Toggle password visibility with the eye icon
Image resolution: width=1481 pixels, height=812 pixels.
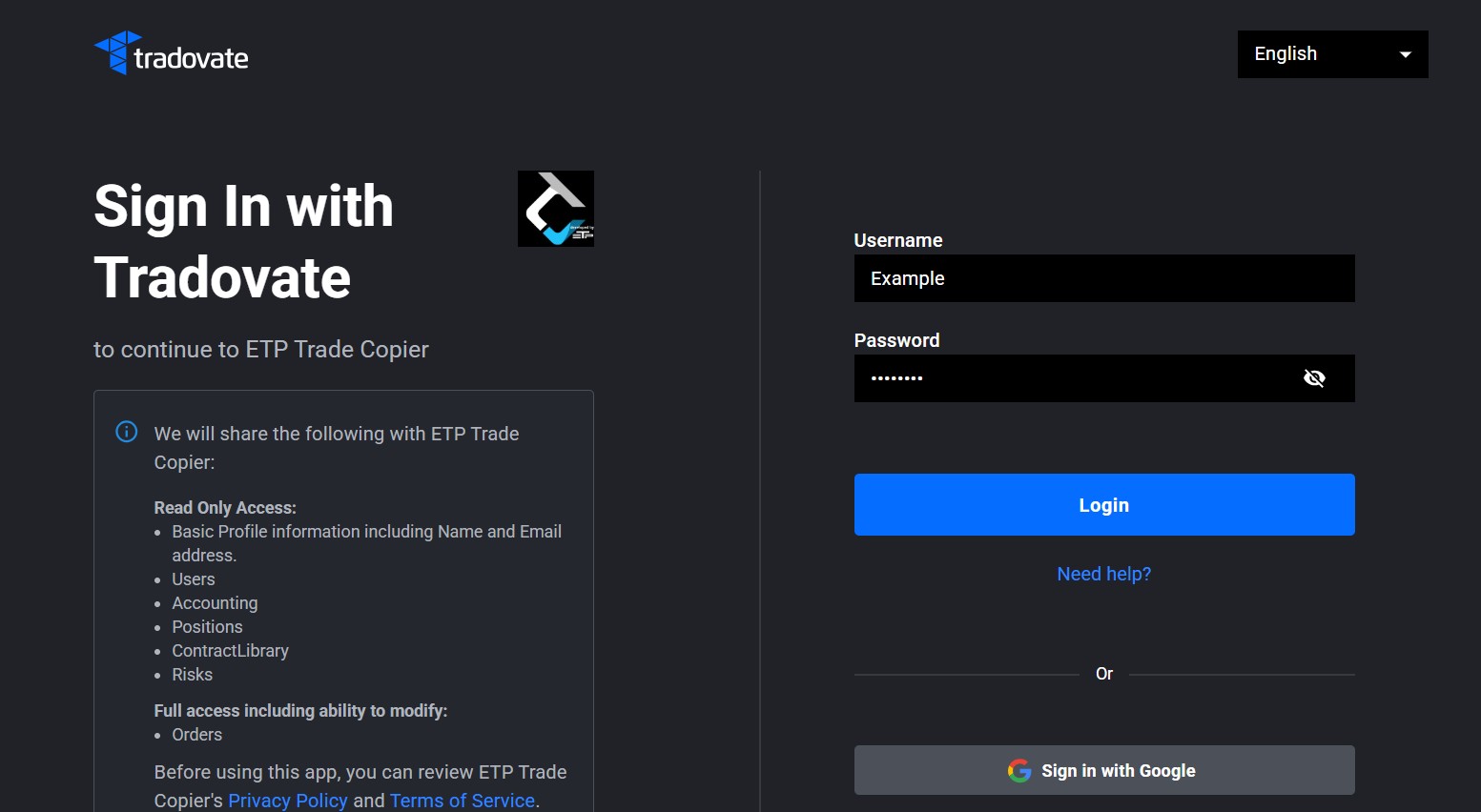[1314, 378]
